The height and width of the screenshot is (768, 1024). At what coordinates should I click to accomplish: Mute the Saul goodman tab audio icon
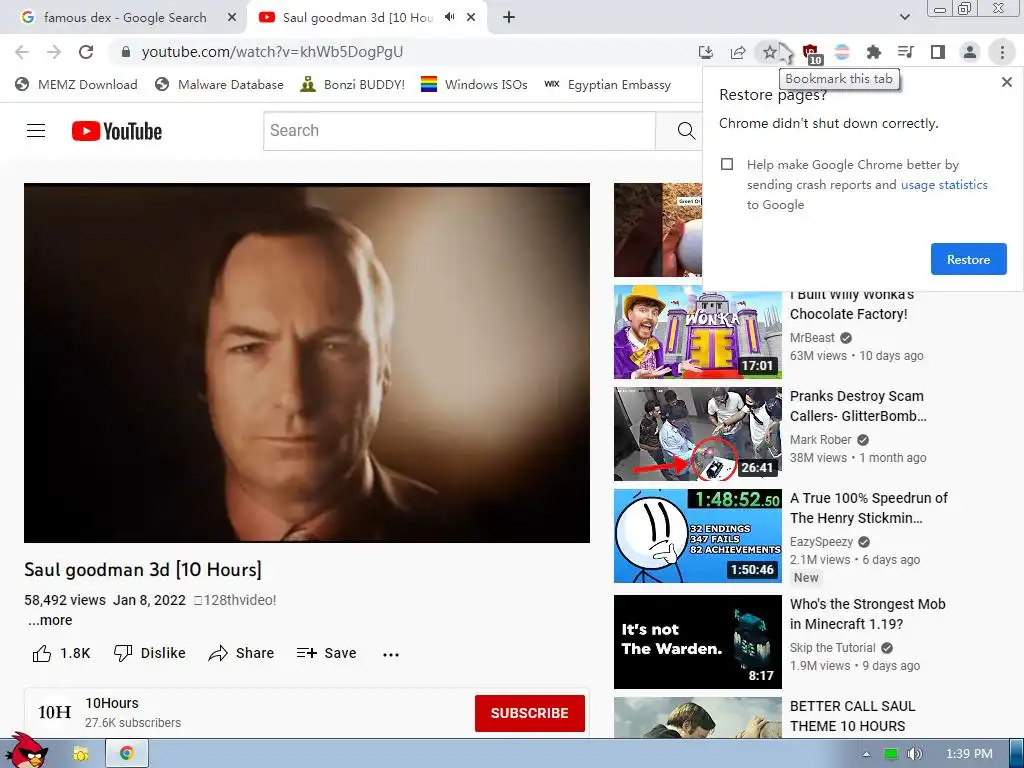(449, 17)
